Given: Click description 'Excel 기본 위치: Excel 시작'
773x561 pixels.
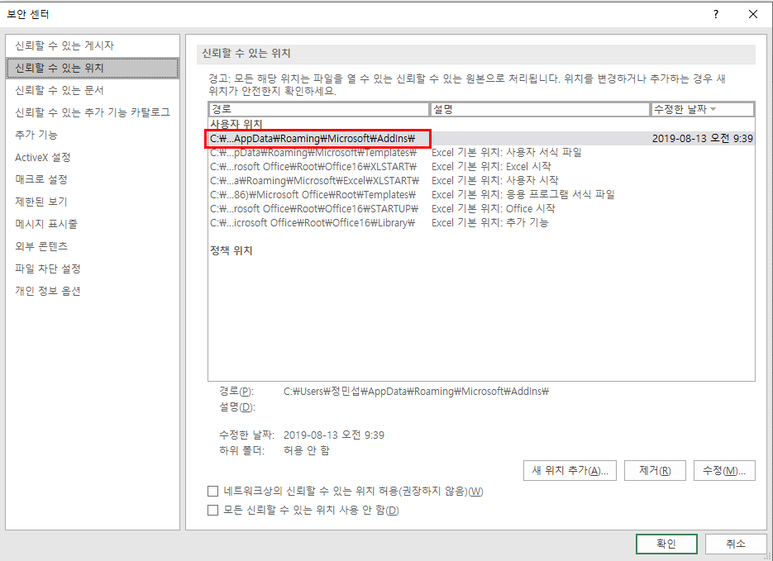Looking at the screenshot, I should (x=491, y=167).
